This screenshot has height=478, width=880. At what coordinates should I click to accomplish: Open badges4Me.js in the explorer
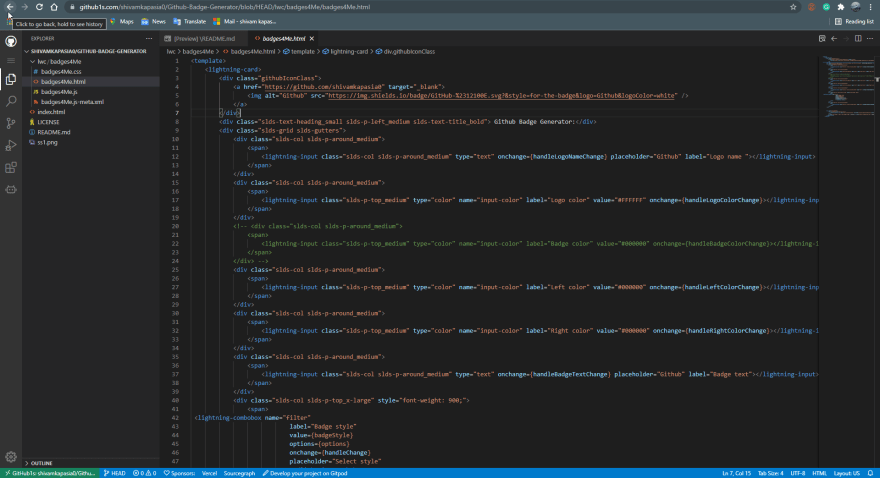[x=59, y=91]
